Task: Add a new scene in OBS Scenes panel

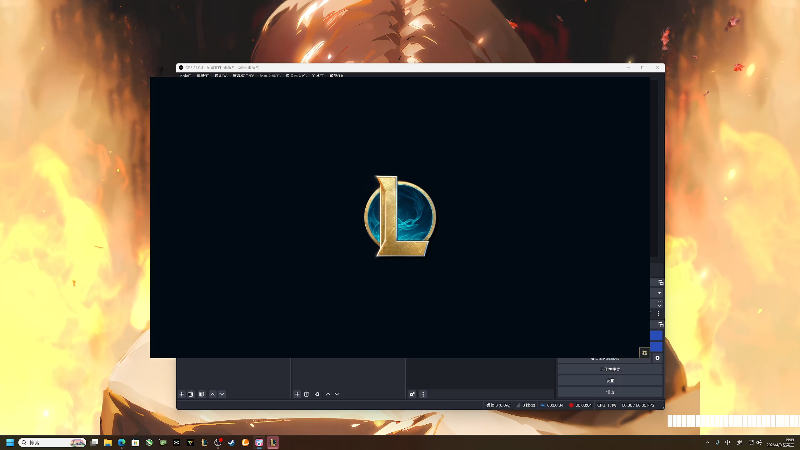Action: (182, 394)
